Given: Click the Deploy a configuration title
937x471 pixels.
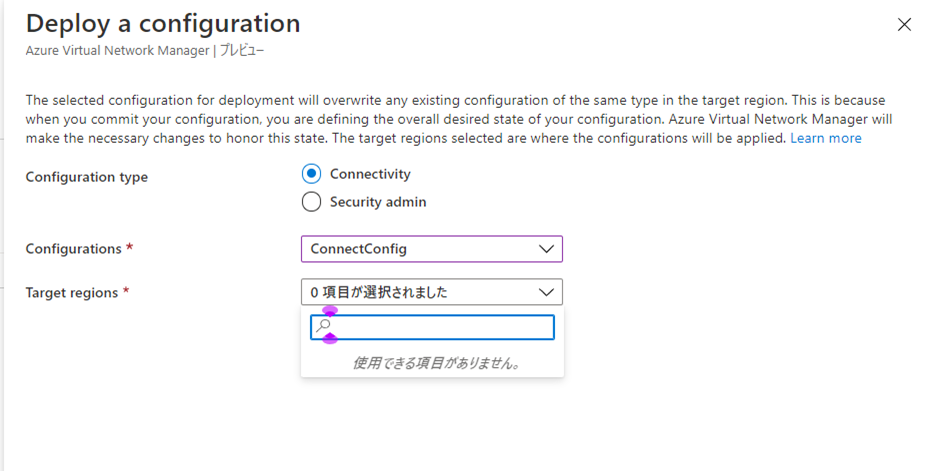Looking at the screenshot, I should [x=163, y=23].
